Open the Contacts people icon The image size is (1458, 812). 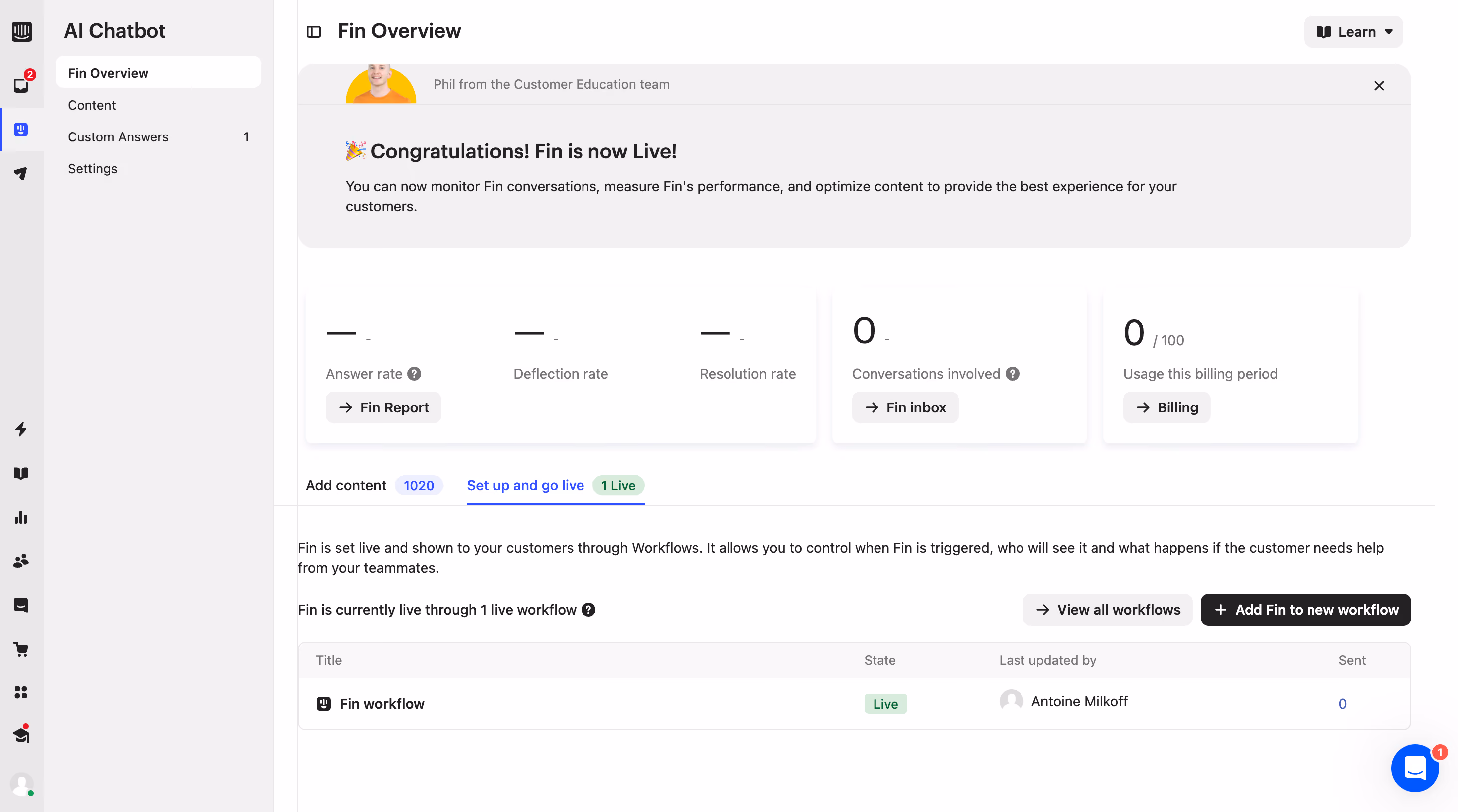click(x=21, y=561)
